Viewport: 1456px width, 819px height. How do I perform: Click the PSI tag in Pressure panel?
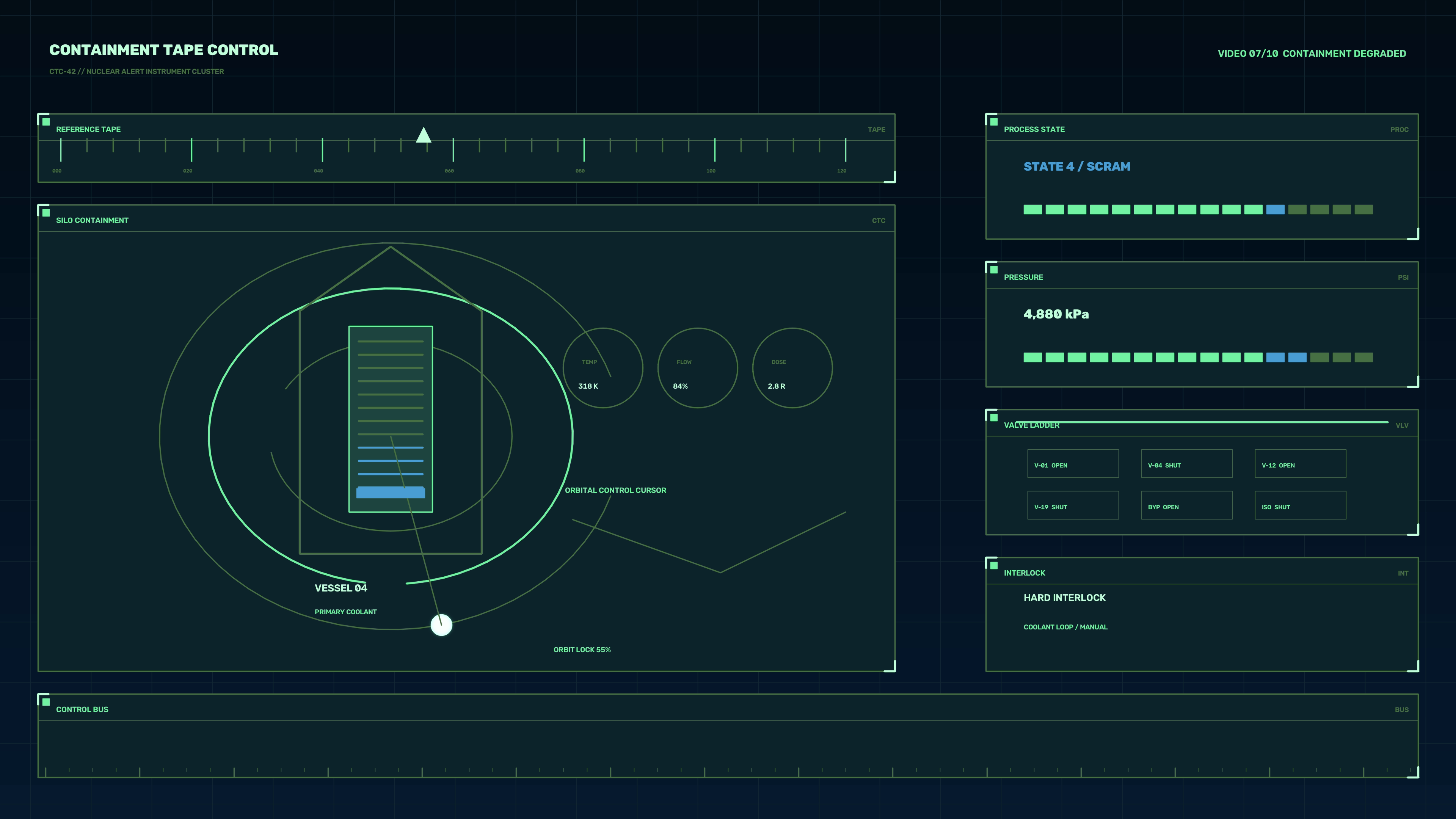(1403, 278)
